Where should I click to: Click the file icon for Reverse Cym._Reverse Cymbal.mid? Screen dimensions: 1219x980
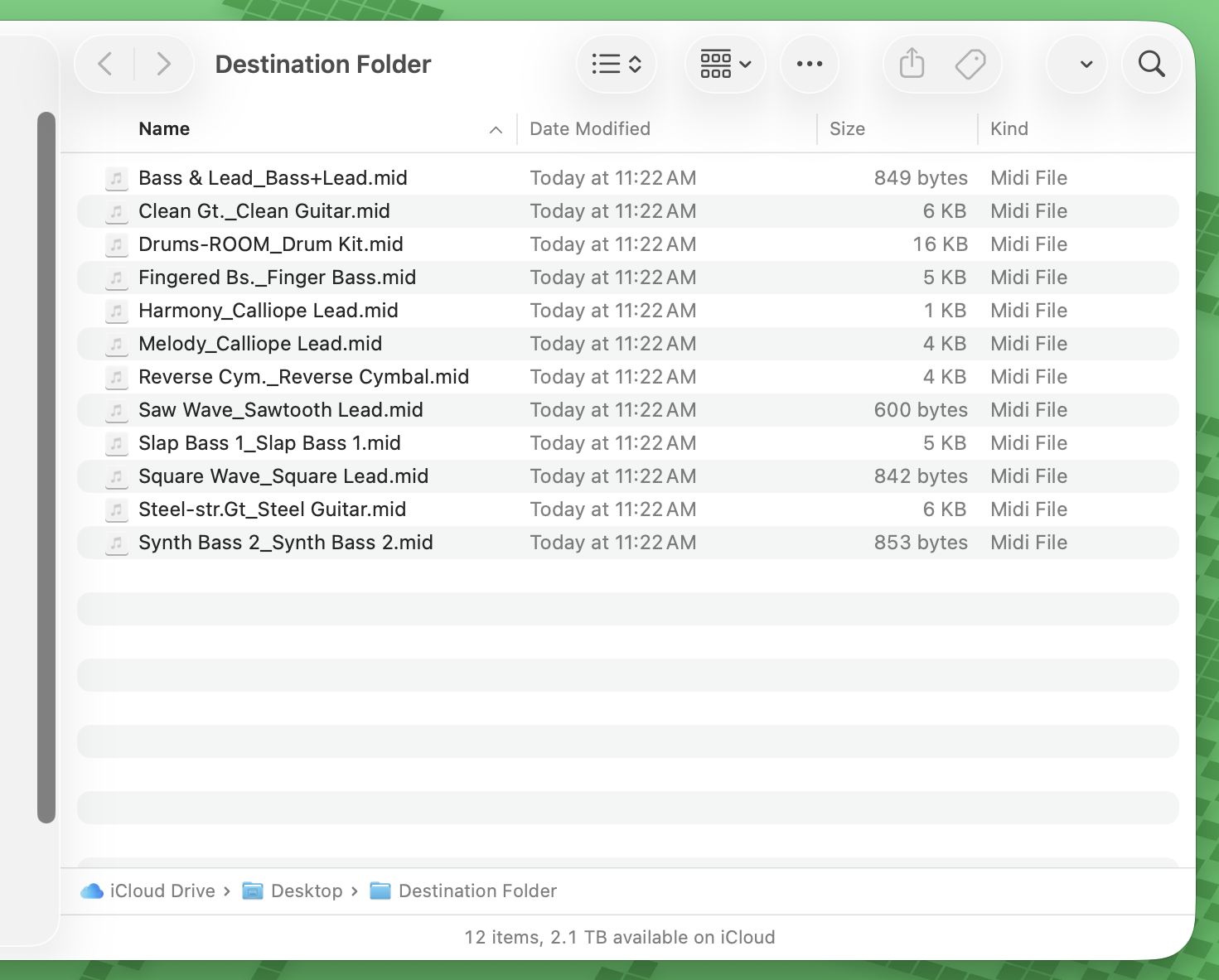point(117,377)
